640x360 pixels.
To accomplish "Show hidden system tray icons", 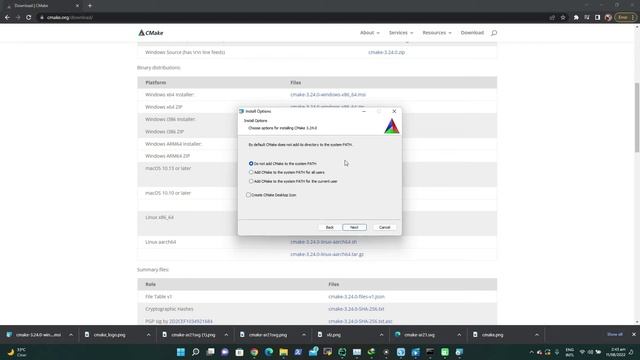I will point(531,352).
